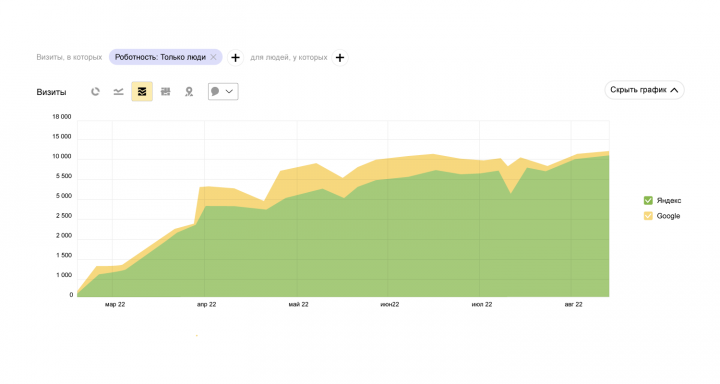720x384 pixels.
Task: Select the line chart view icon
Action: pyautogui.click(x=118, y=91)
